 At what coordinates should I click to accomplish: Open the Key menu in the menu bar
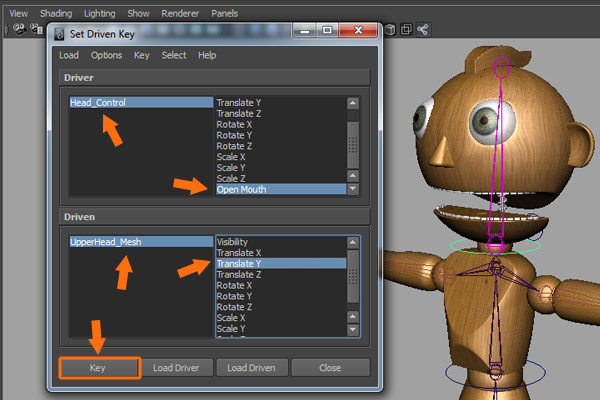click(142, 55)
